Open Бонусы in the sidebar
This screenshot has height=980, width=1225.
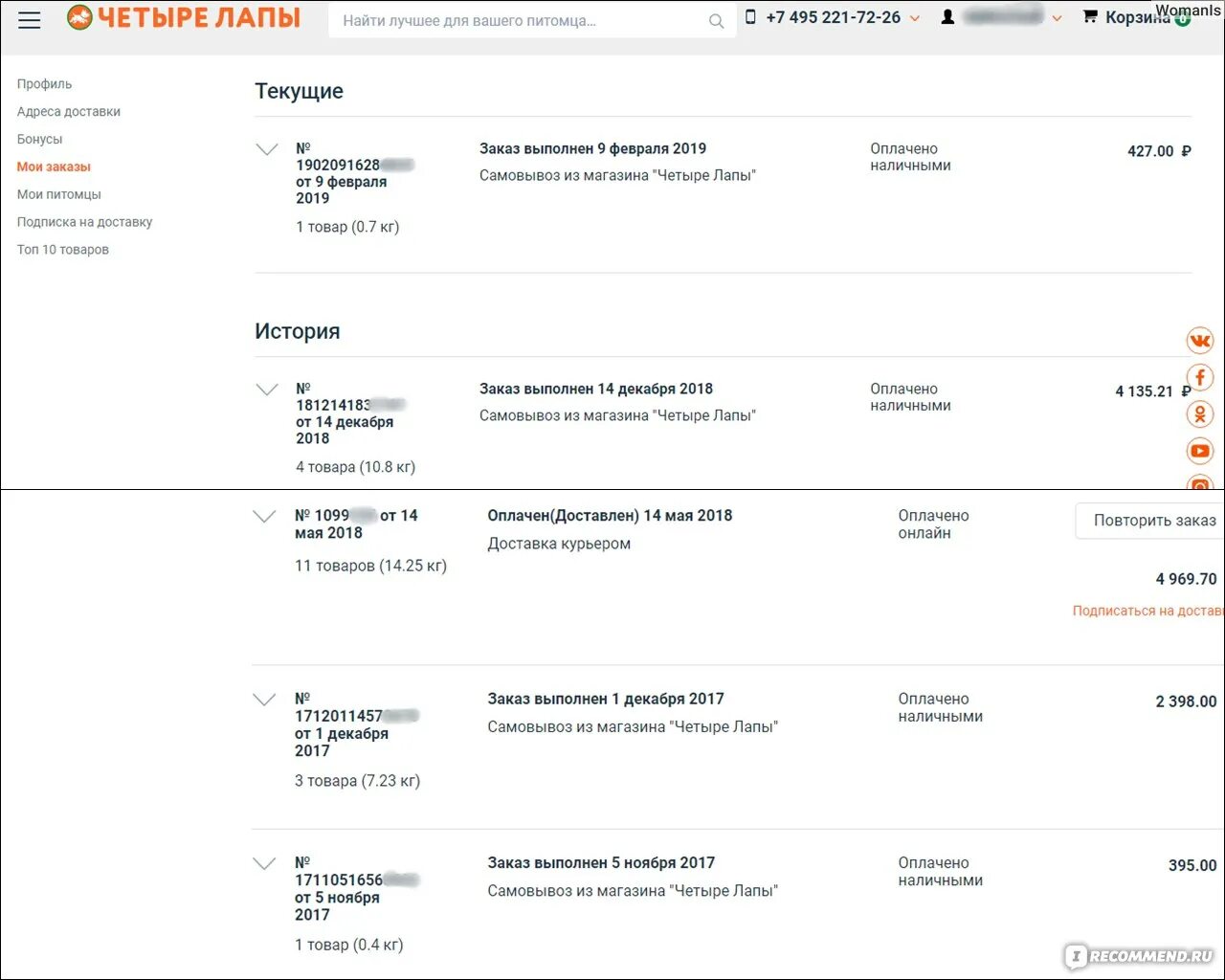click(39, 140)
